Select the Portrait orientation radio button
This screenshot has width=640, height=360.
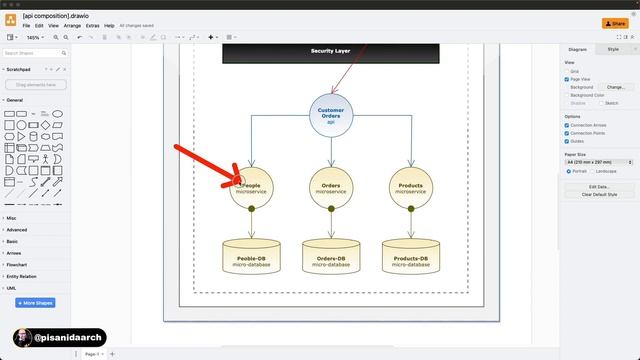point(569,171)
